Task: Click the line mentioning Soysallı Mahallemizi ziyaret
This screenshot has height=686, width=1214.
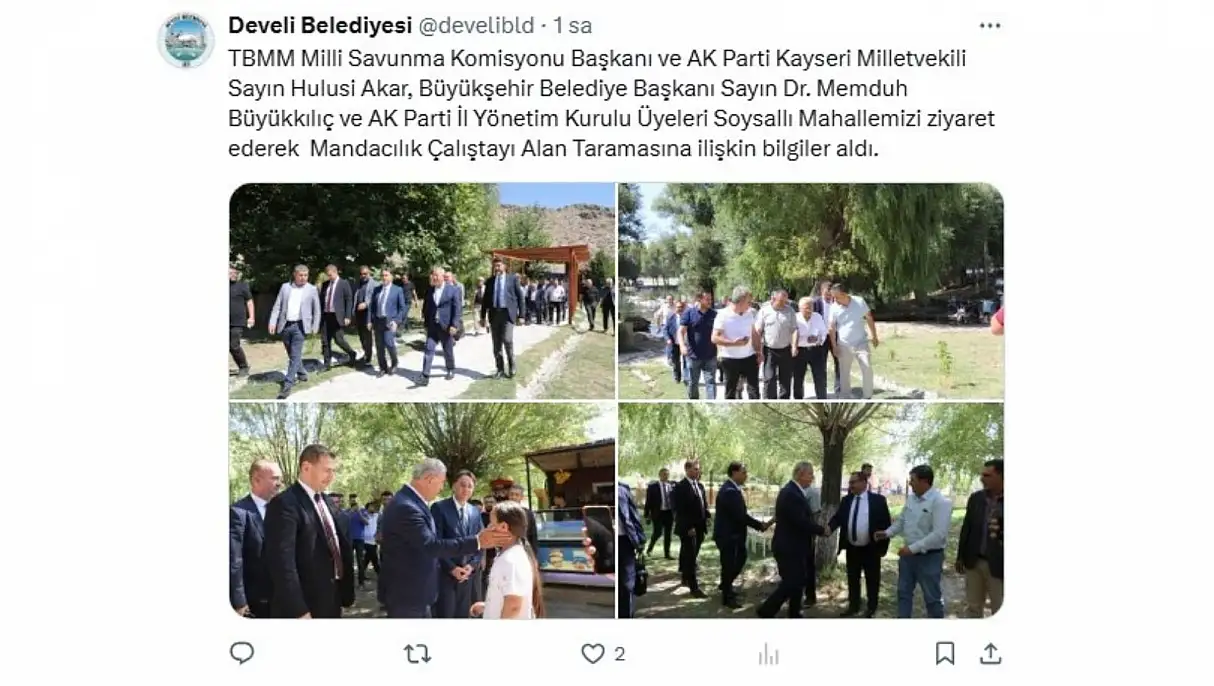Action: (611, 119)
